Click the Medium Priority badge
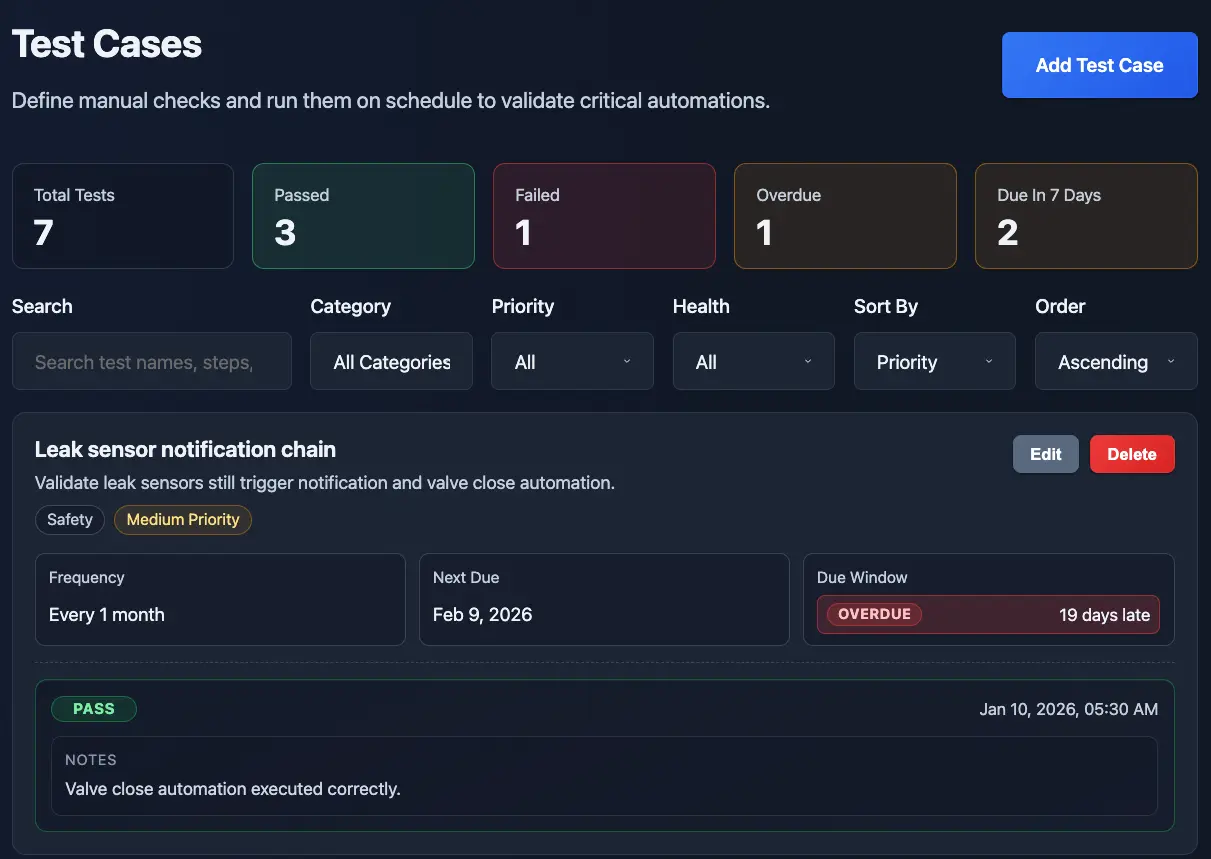1211x859 pixels. (183, 520)
